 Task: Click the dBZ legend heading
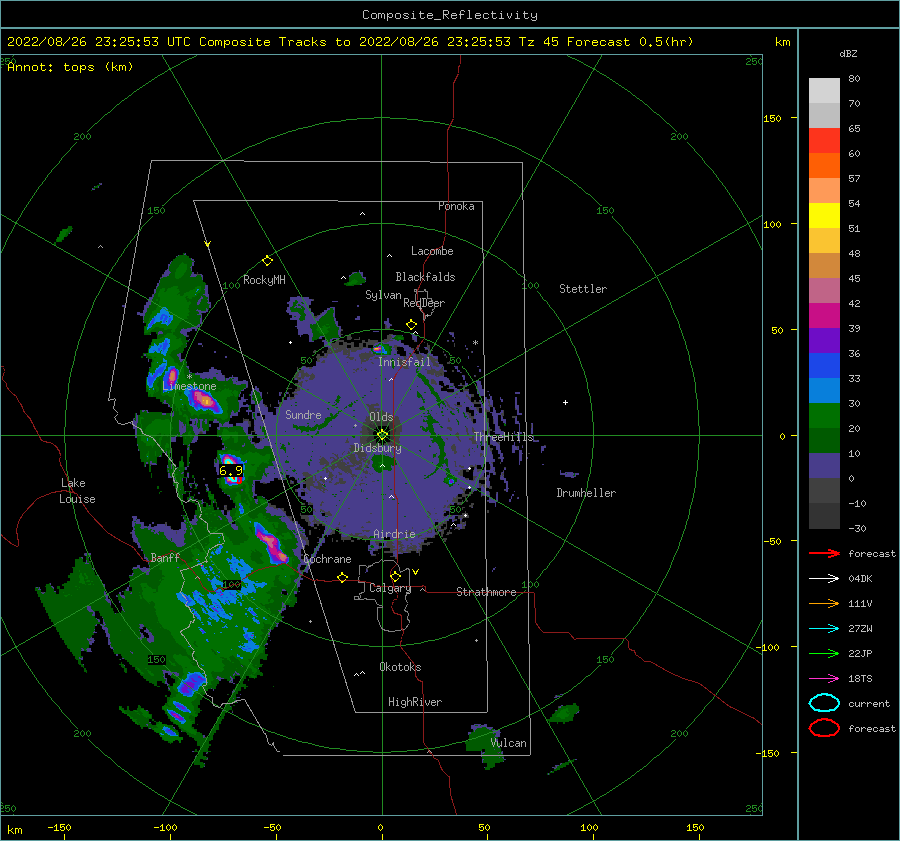(x=848, y=54)
